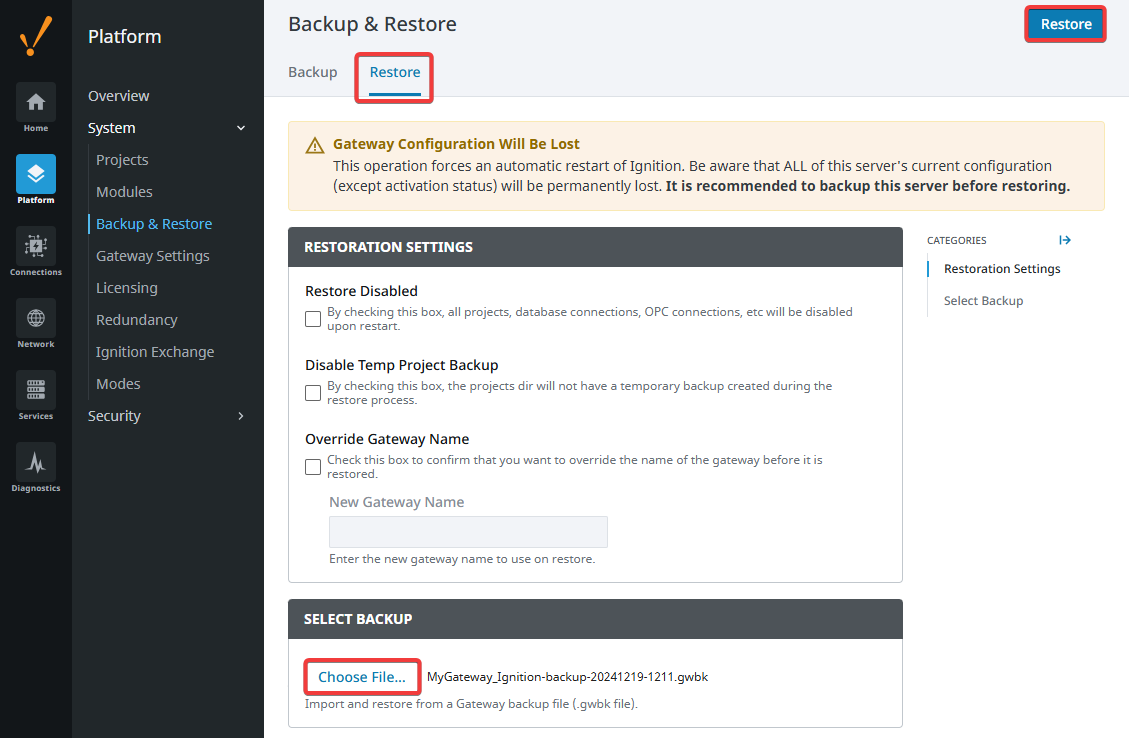Click the Gateway Configuration Will Be Lost heading
Image resolution: width=1129 pixels, height=738 pixels.
[x=456, y=144]
